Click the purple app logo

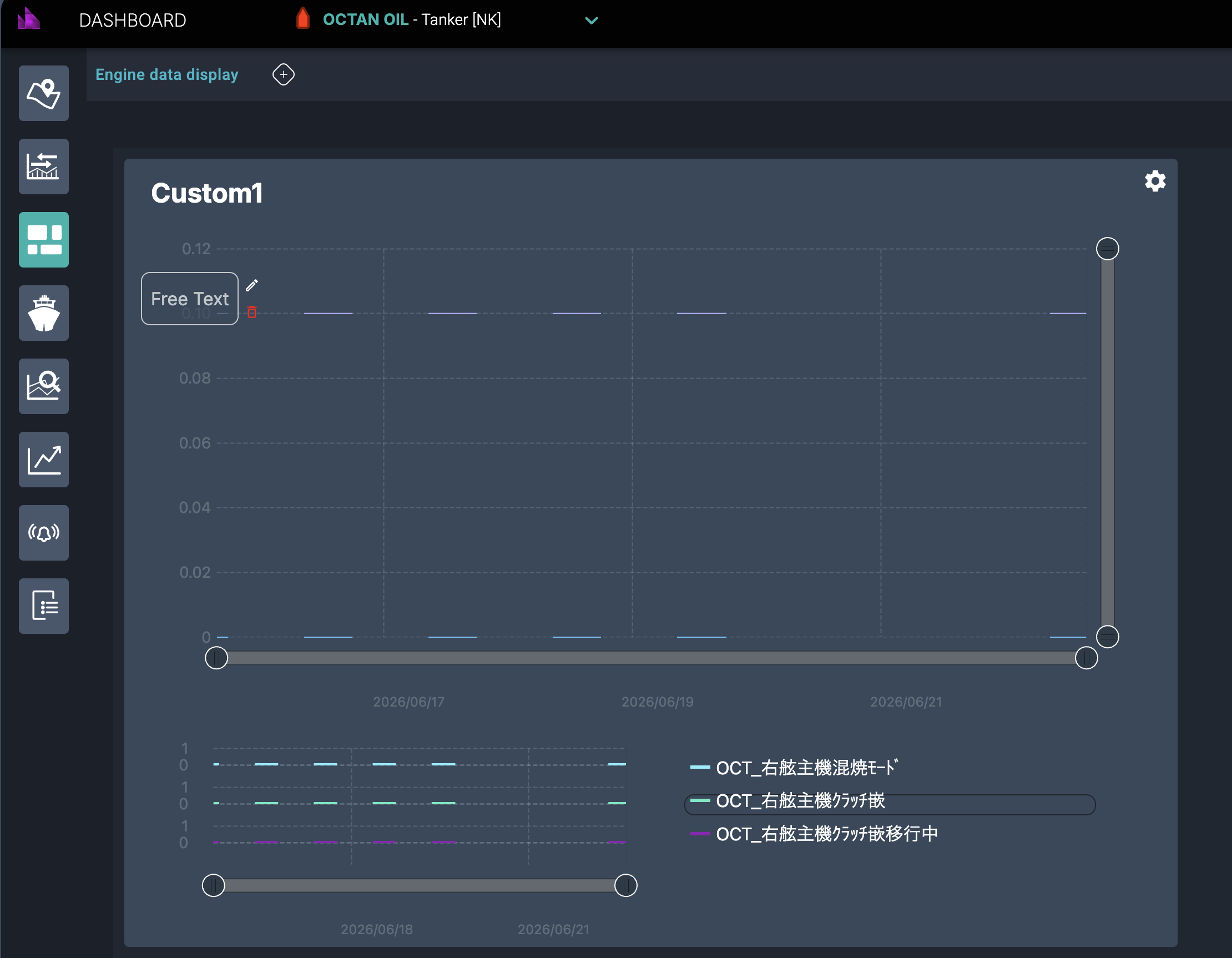point(28,19)
